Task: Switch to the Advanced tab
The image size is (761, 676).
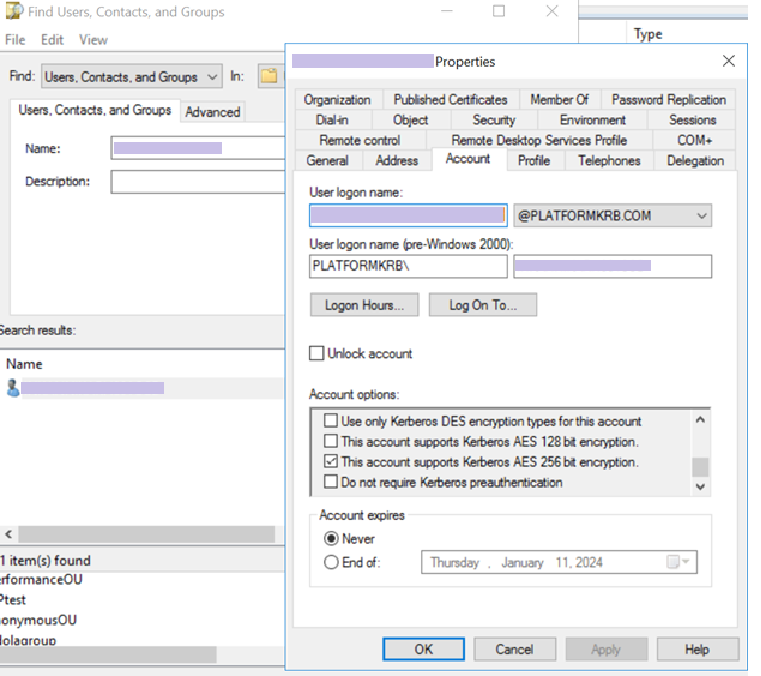Action: click(213, 112)
